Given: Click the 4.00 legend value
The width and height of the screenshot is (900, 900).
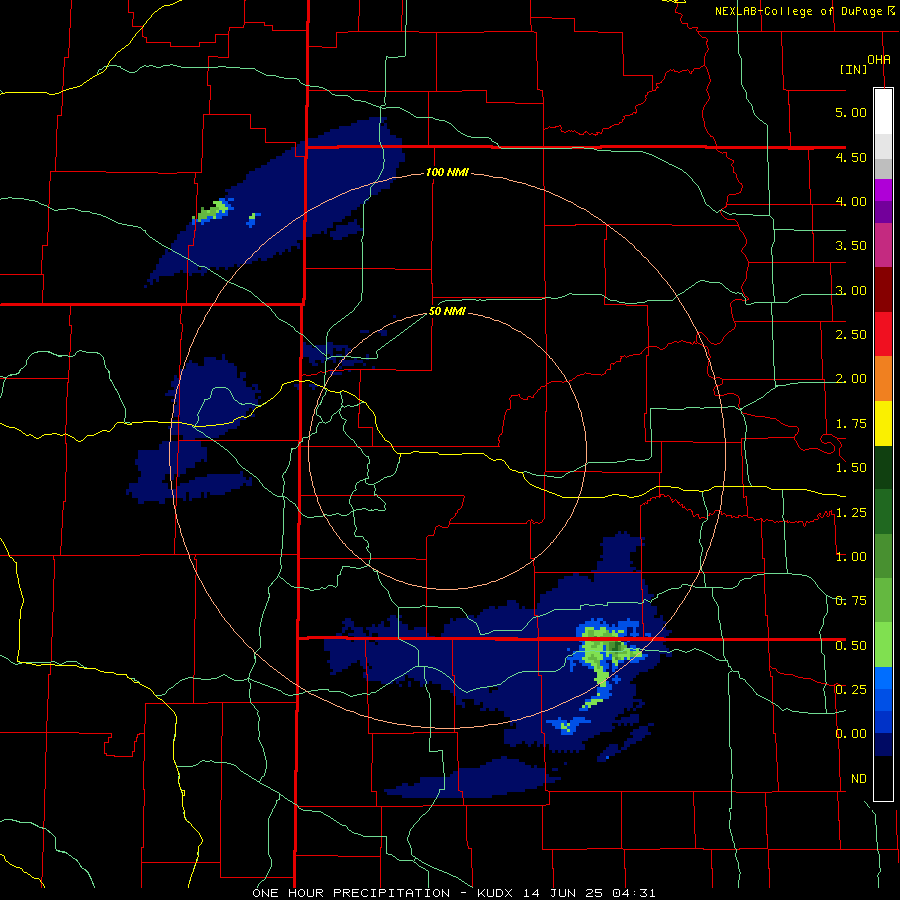Looking at the screenshot, I should (851, 201).
